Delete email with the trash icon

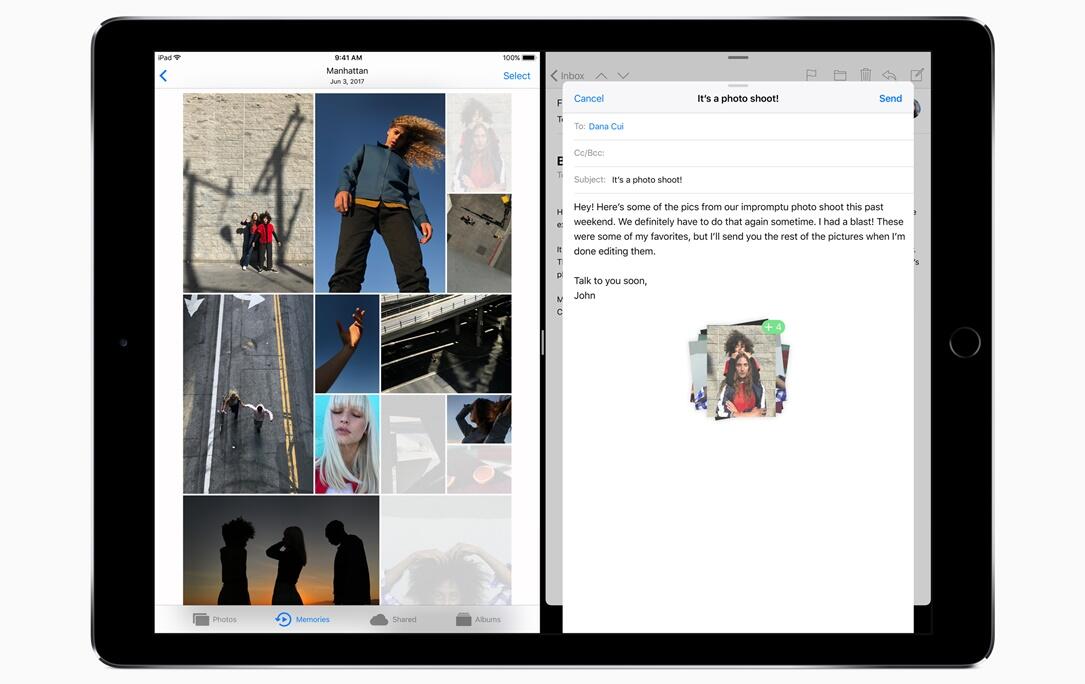coord(865,75)
